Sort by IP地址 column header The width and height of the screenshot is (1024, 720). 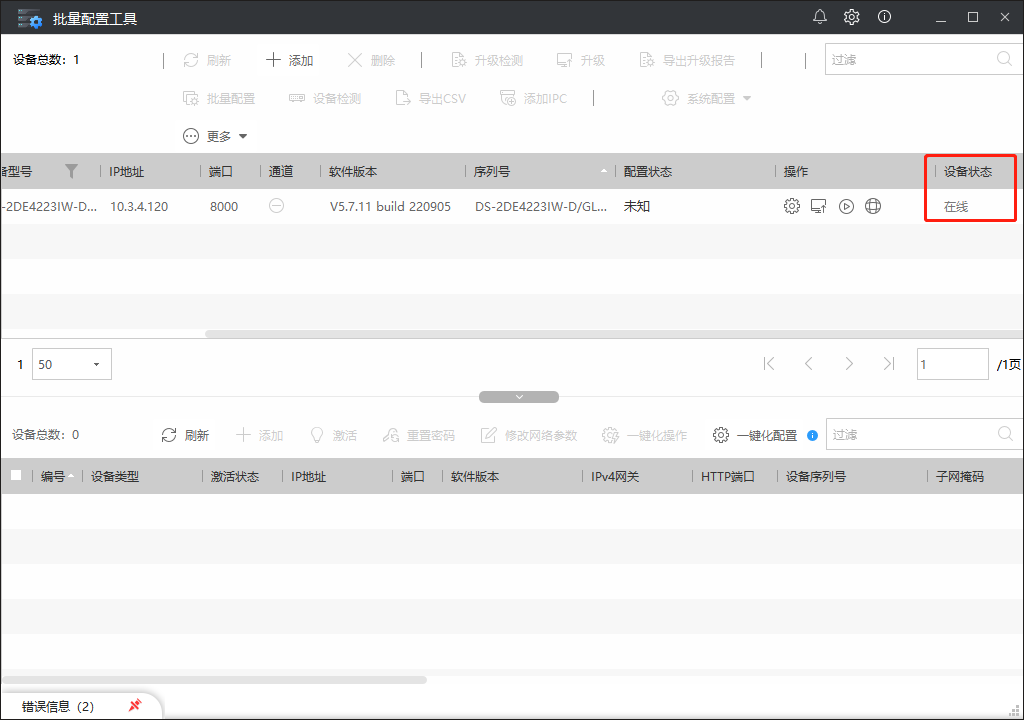(127, 172)
